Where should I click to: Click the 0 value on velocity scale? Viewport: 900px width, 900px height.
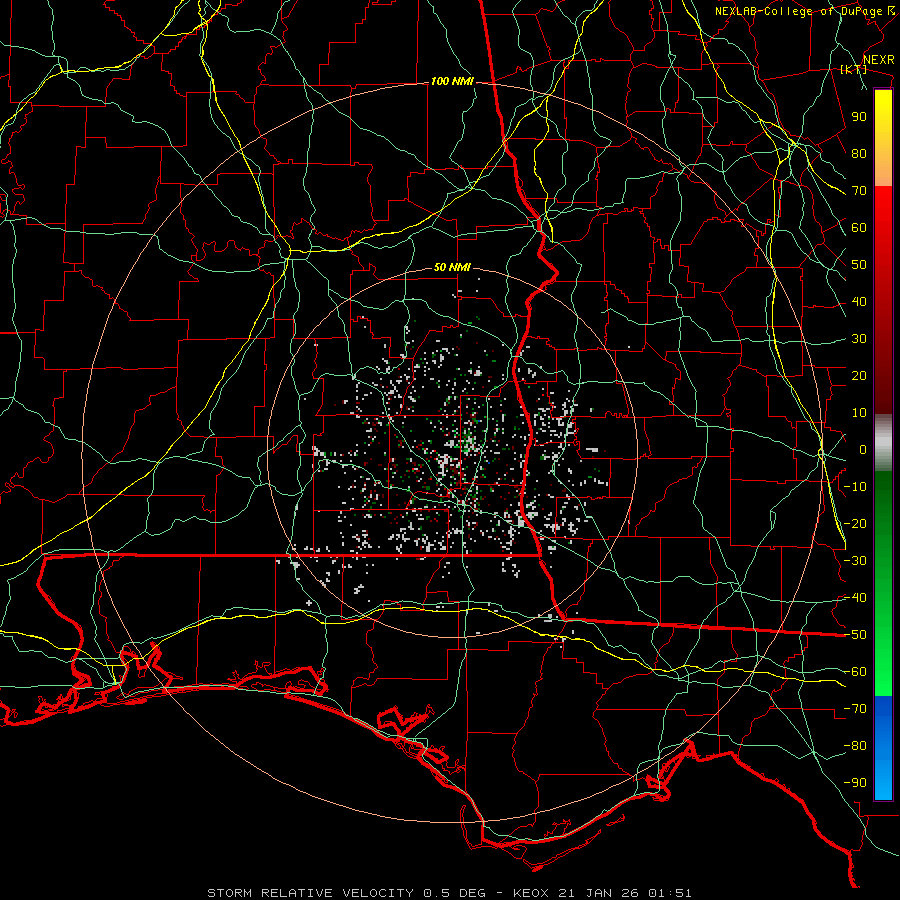point(863,450)
